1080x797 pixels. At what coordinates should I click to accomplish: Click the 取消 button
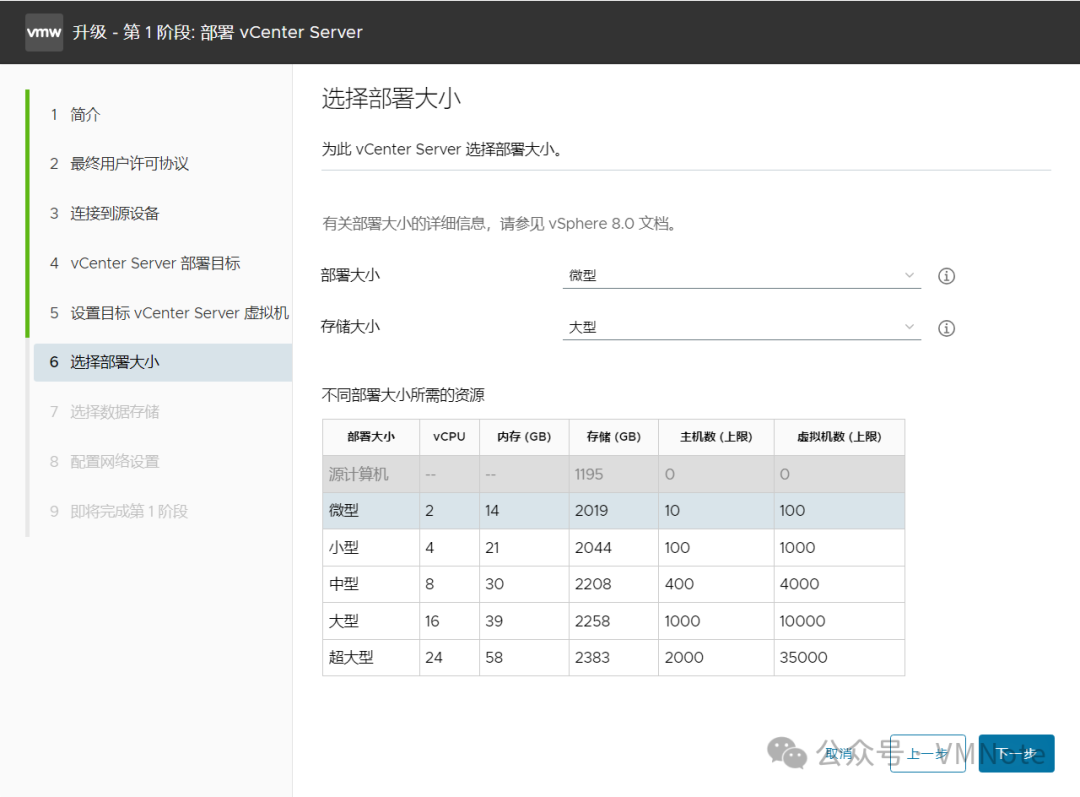839,754
